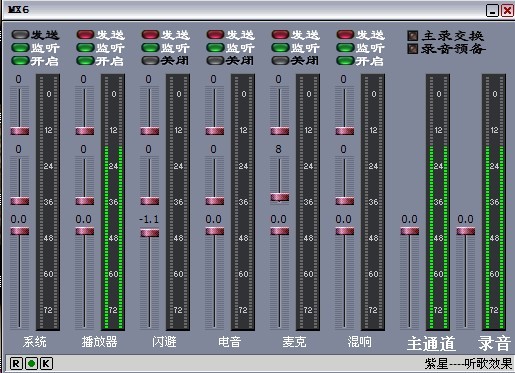The height and width of the screenshot is (373, 515).
Task: Click the middle slider knob of 混响 channel
Action: pyautogui.click(x=345, y=201)
